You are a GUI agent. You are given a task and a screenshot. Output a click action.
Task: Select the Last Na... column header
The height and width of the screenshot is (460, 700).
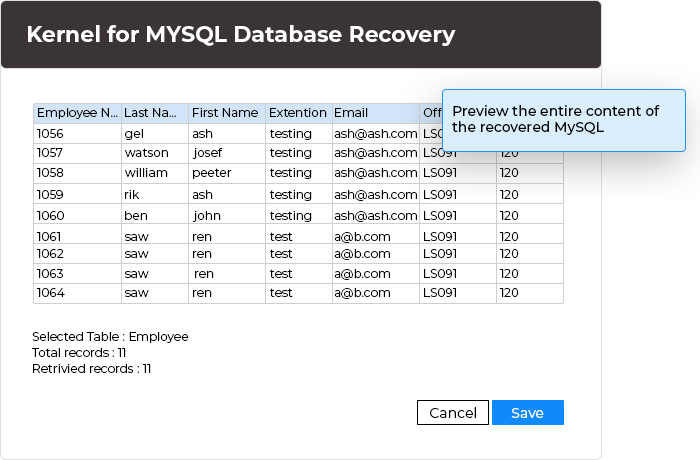coord(155,113)
